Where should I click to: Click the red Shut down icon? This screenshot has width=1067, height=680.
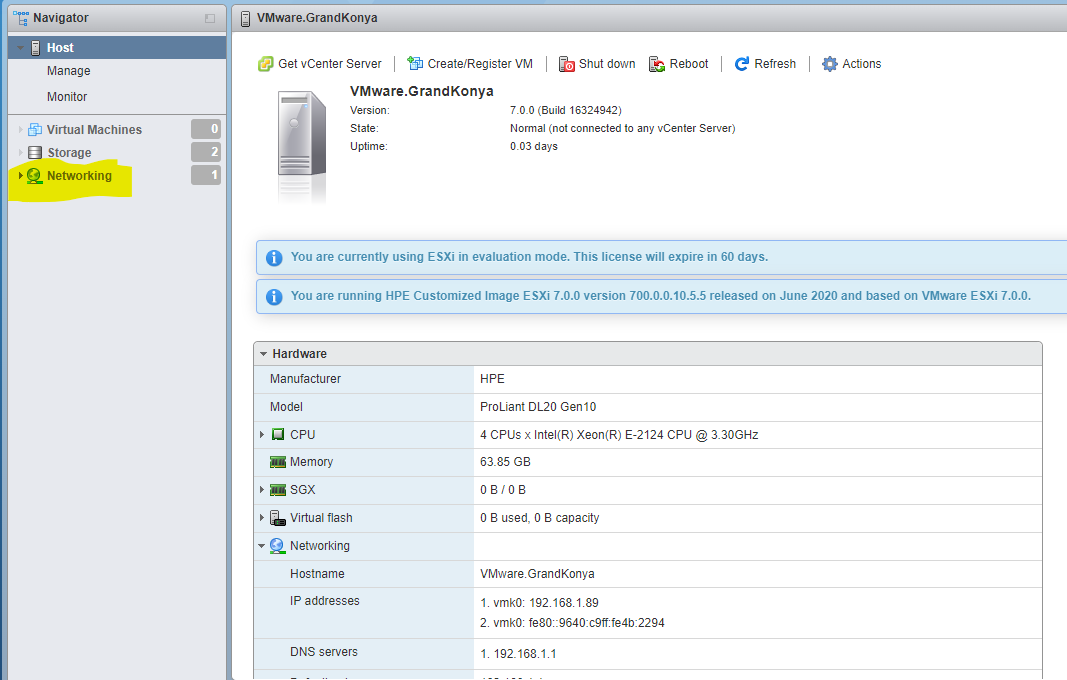pos(566,64)
